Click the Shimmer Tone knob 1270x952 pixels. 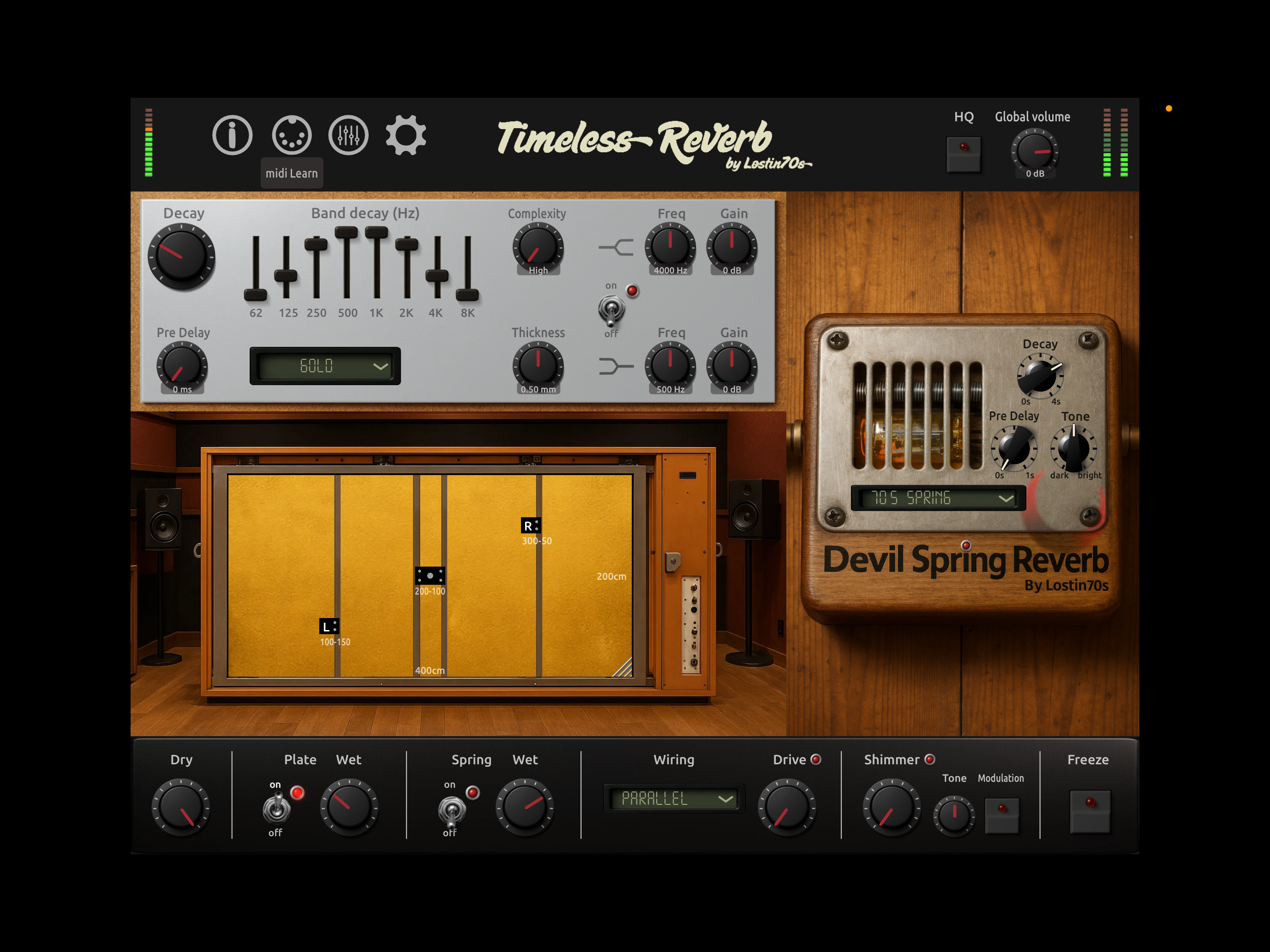click(954, 816)
